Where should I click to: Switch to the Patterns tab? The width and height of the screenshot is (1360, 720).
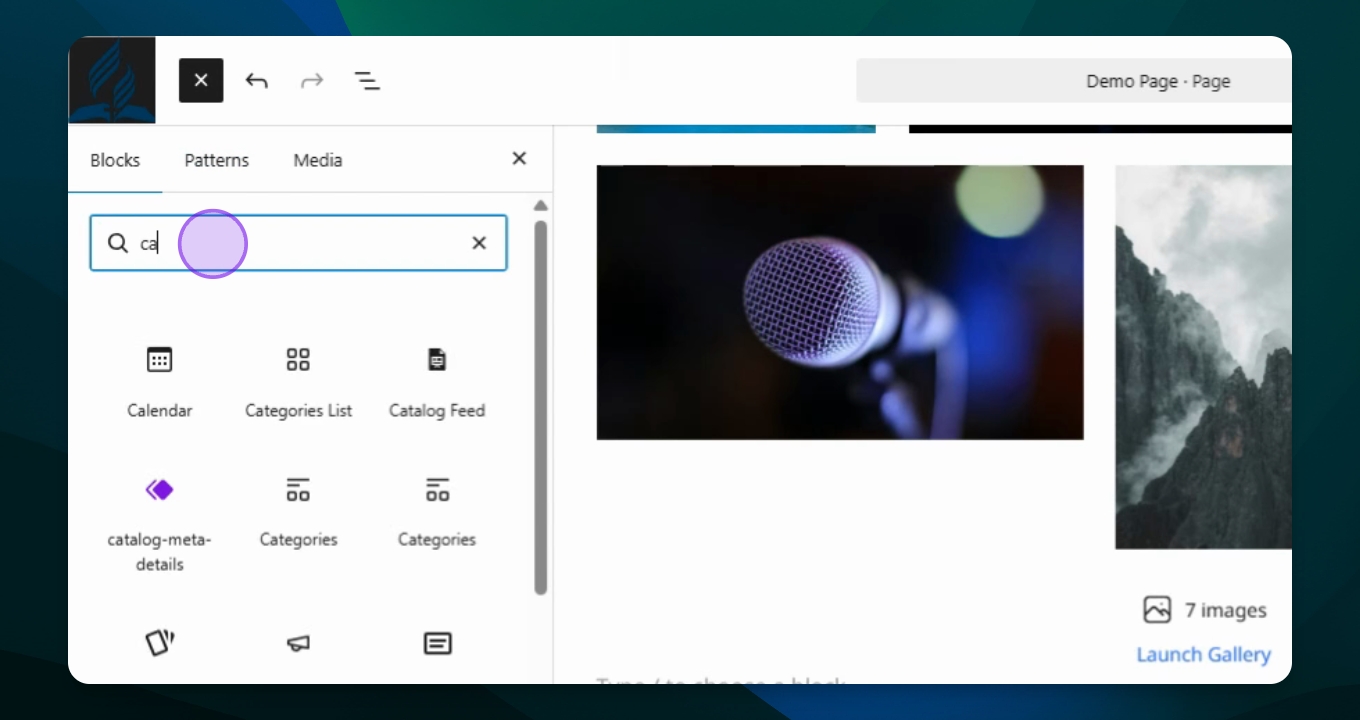[216, 160]
